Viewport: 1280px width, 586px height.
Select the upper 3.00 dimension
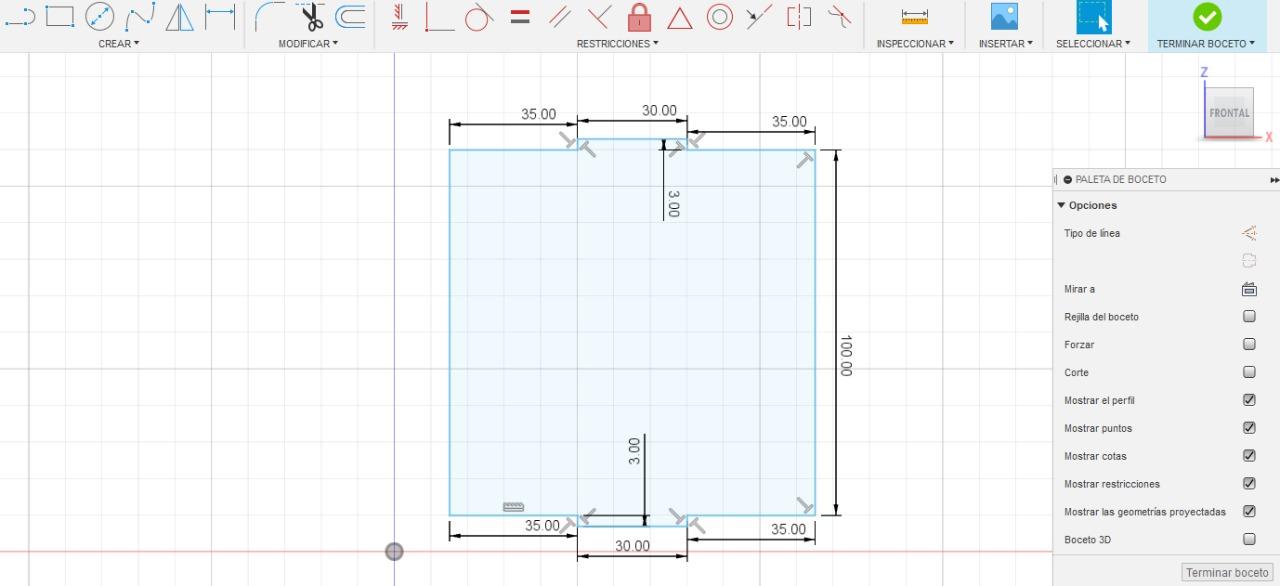click(673, 204)
